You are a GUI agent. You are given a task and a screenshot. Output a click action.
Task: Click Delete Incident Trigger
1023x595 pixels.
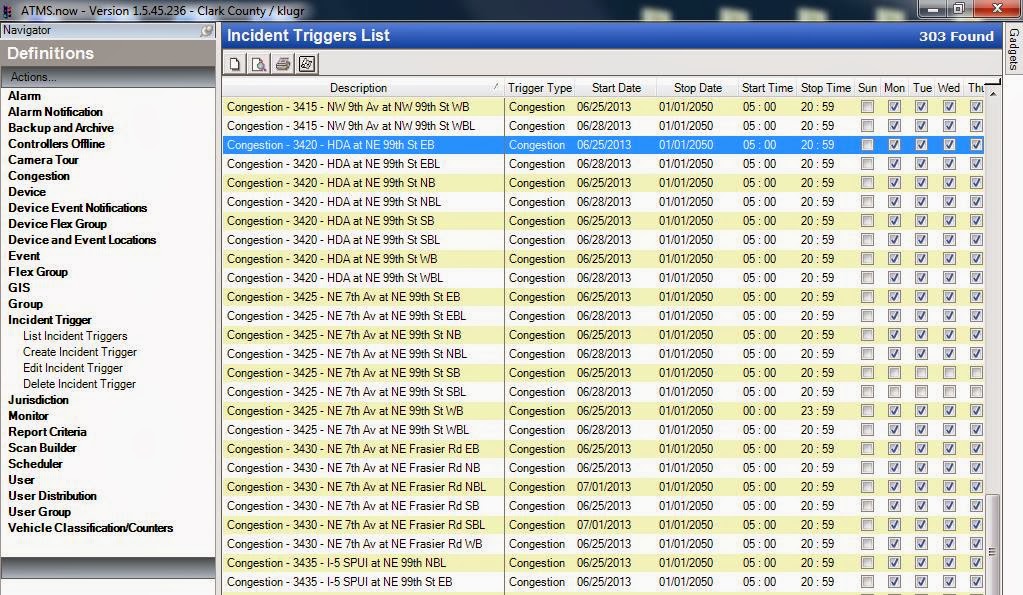(80, 384)
